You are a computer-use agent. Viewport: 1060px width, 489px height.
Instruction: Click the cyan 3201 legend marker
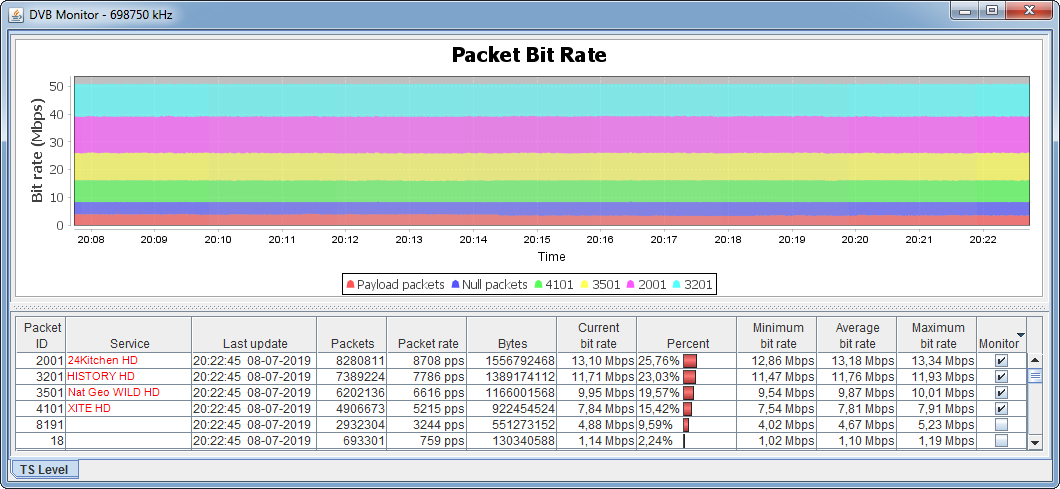point(678,285)
